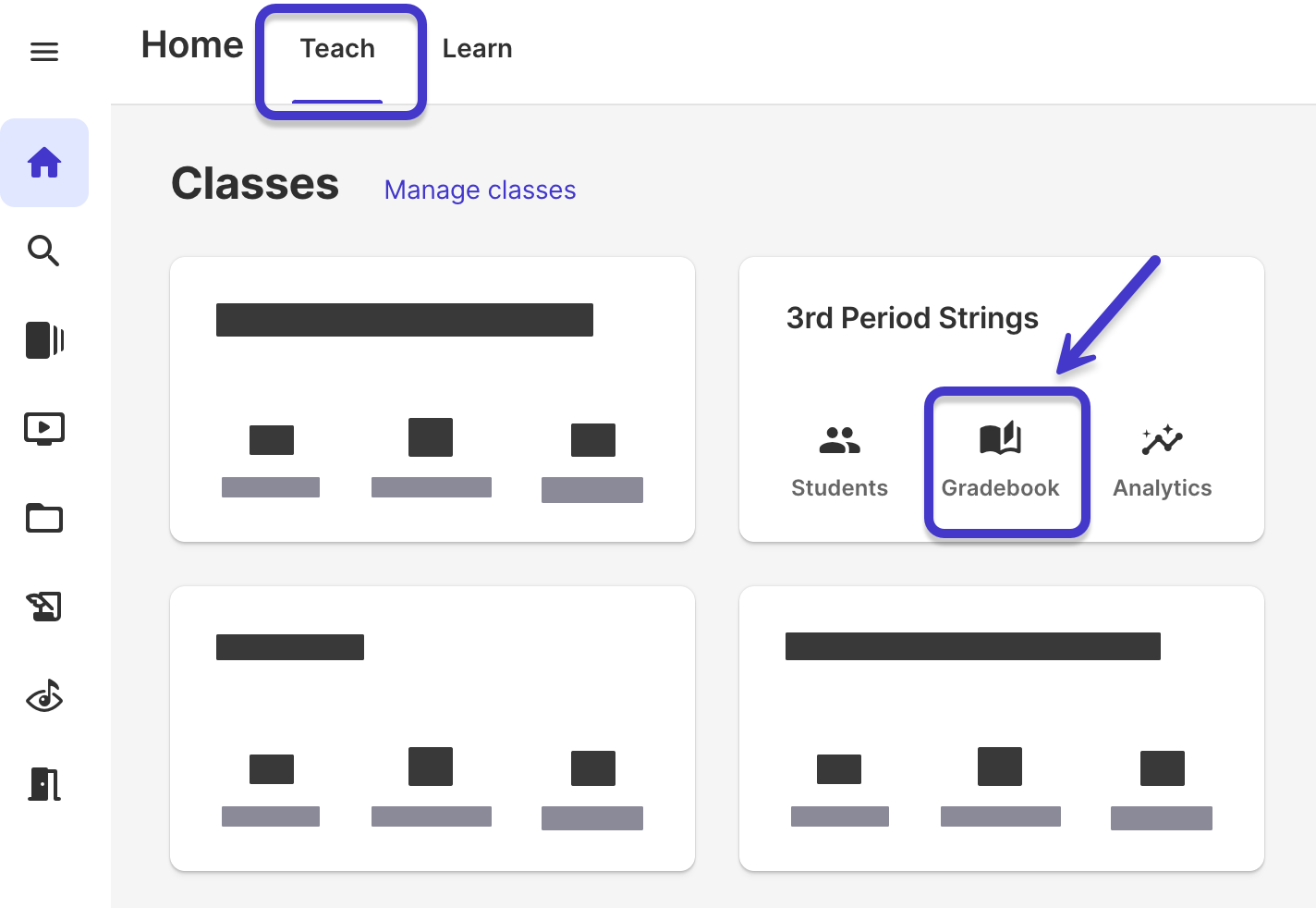1316x908 pixels.
Task: Open the bottom-right class card
Action: (x=1001, y=728)
